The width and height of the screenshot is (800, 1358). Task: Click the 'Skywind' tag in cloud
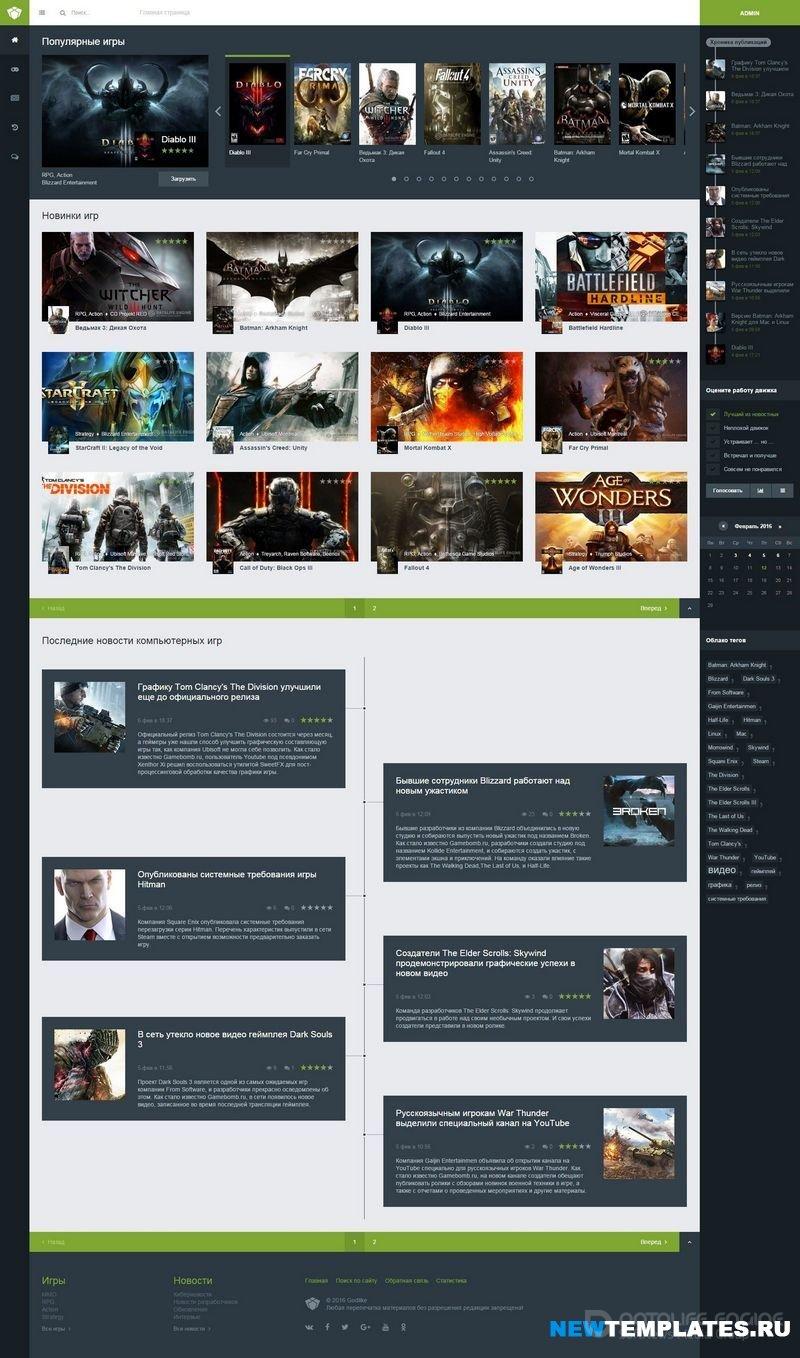tap(758, 748)
